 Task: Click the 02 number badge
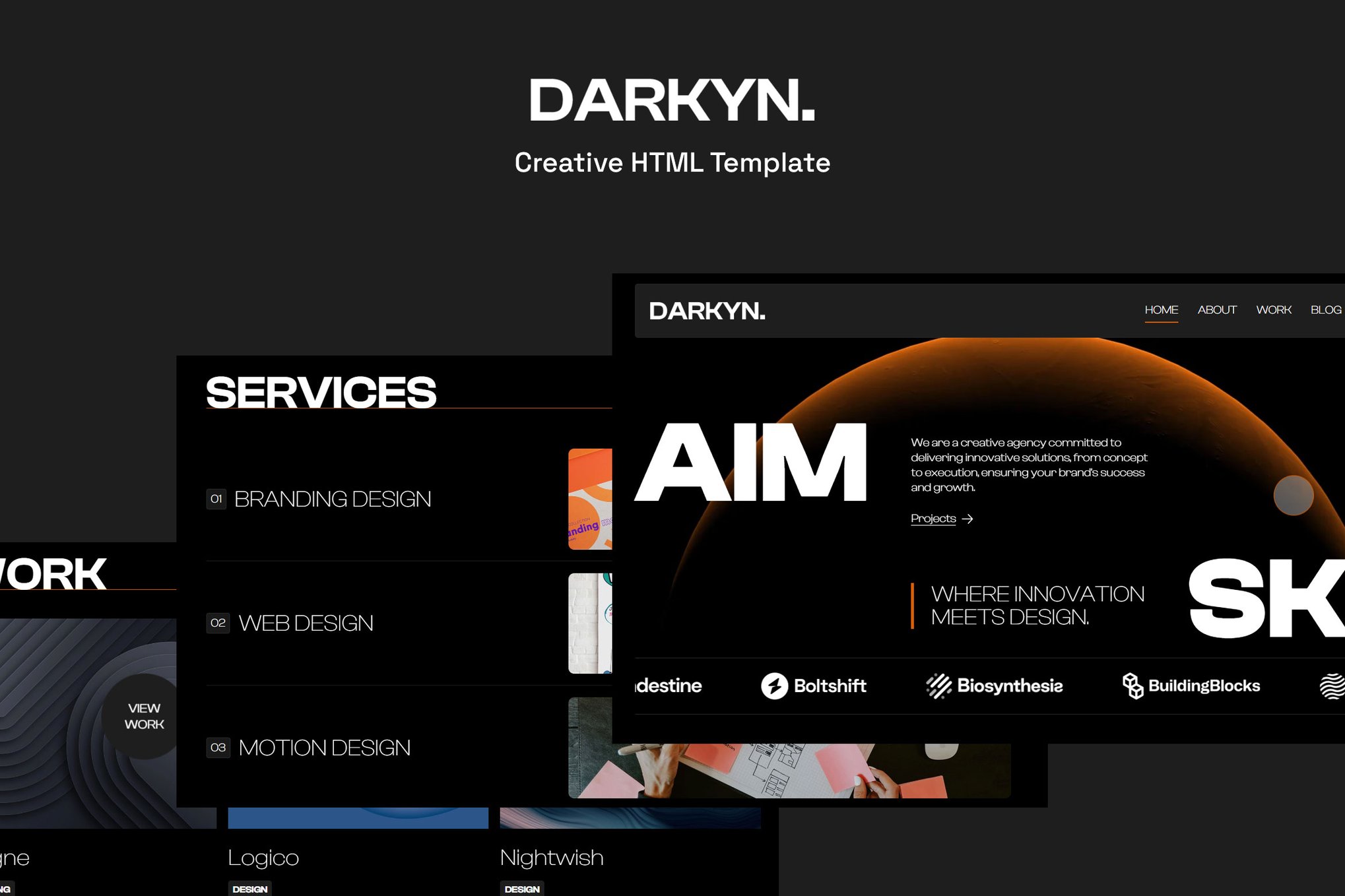click(218, 623)
